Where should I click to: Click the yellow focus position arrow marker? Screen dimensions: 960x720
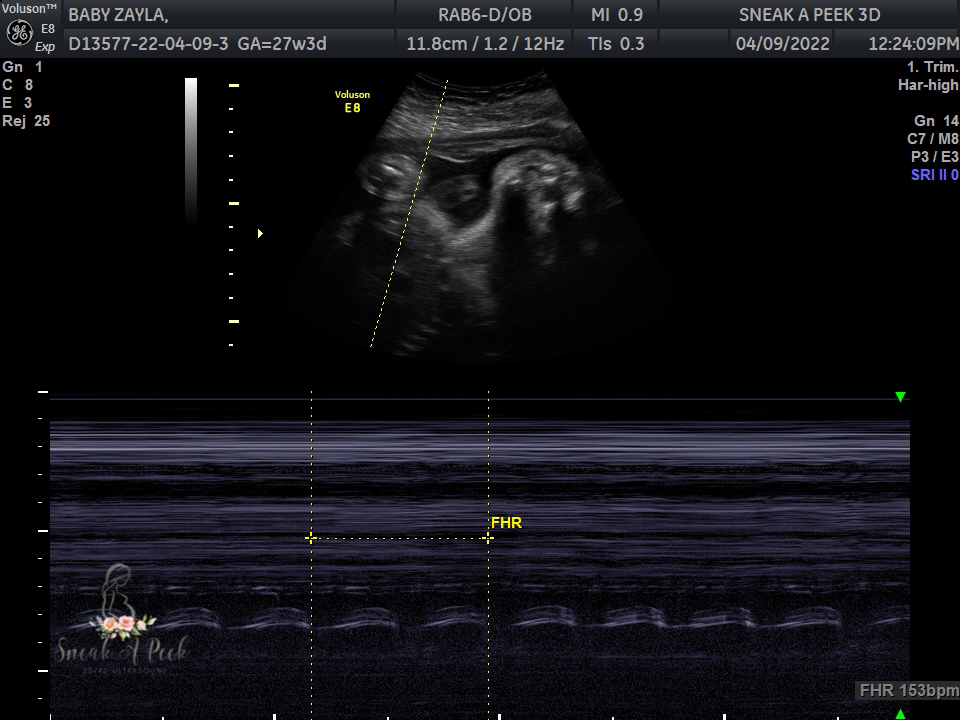[x=260, y=233]
